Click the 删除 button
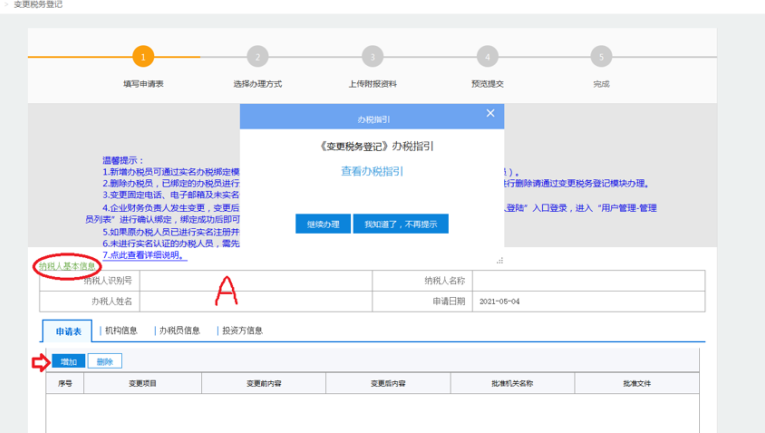 [105, 361]
